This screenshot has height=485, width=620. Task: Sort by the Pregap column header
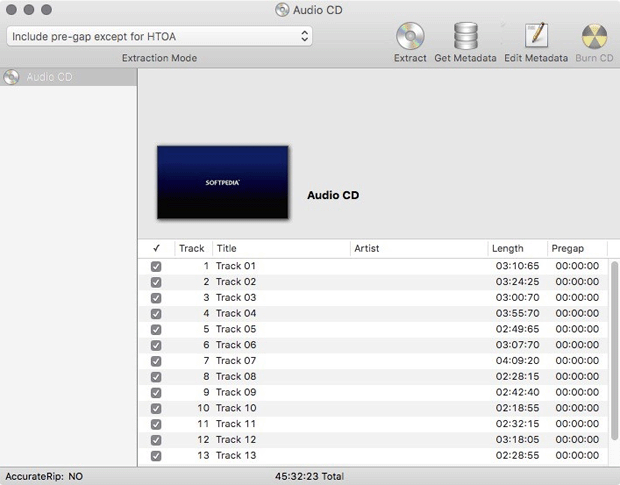point(577,249)
